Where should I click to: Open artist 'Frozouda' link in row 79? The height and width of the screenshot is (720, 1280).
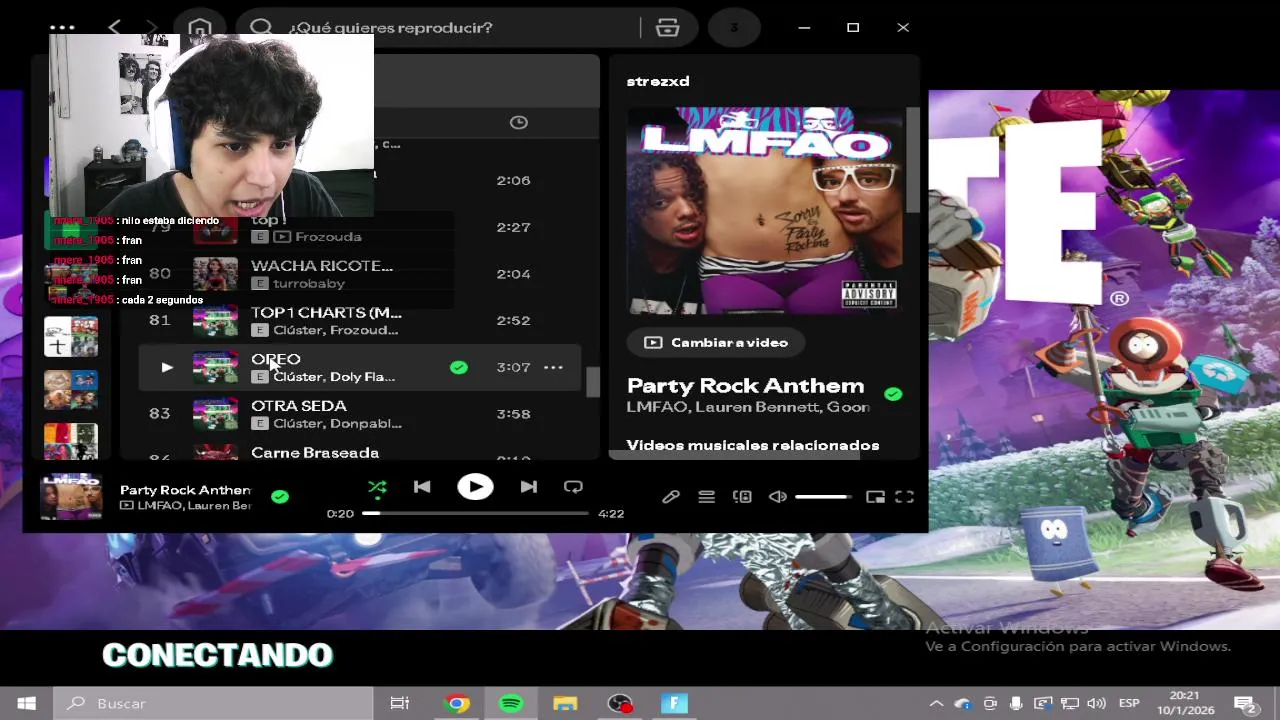pos(328,237)
